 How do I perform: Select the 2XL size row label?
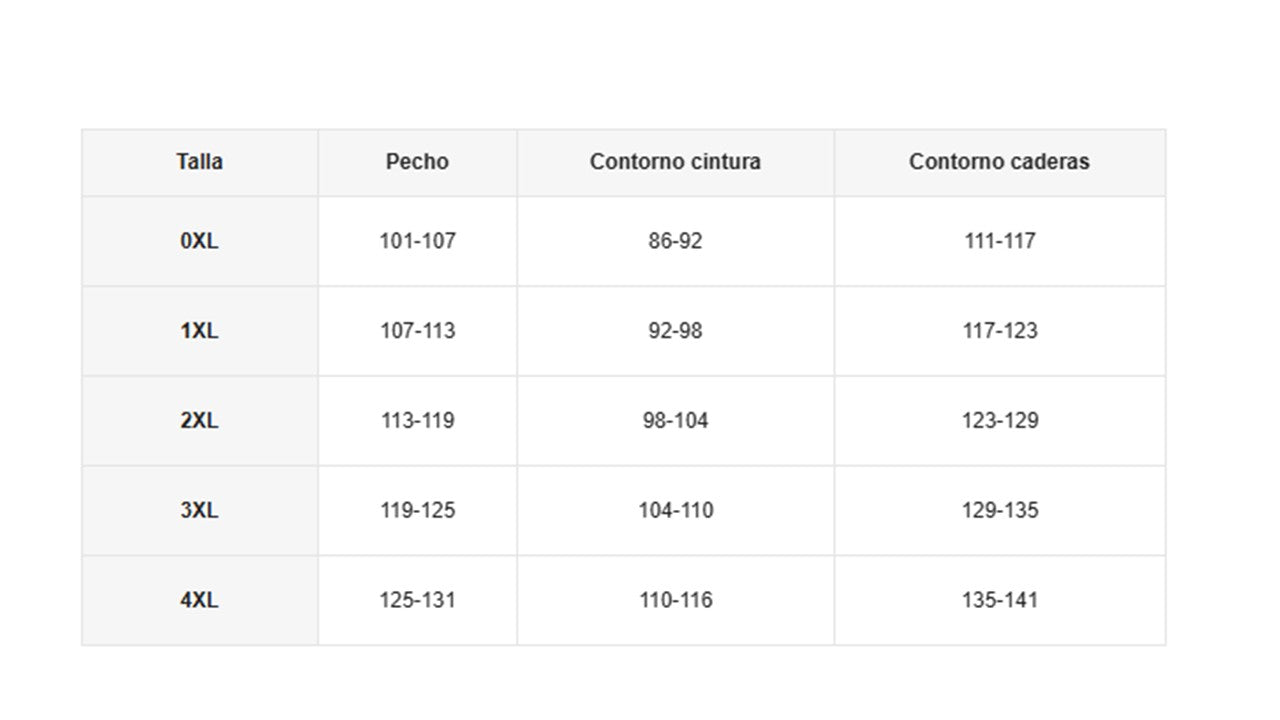coord(199,421)
